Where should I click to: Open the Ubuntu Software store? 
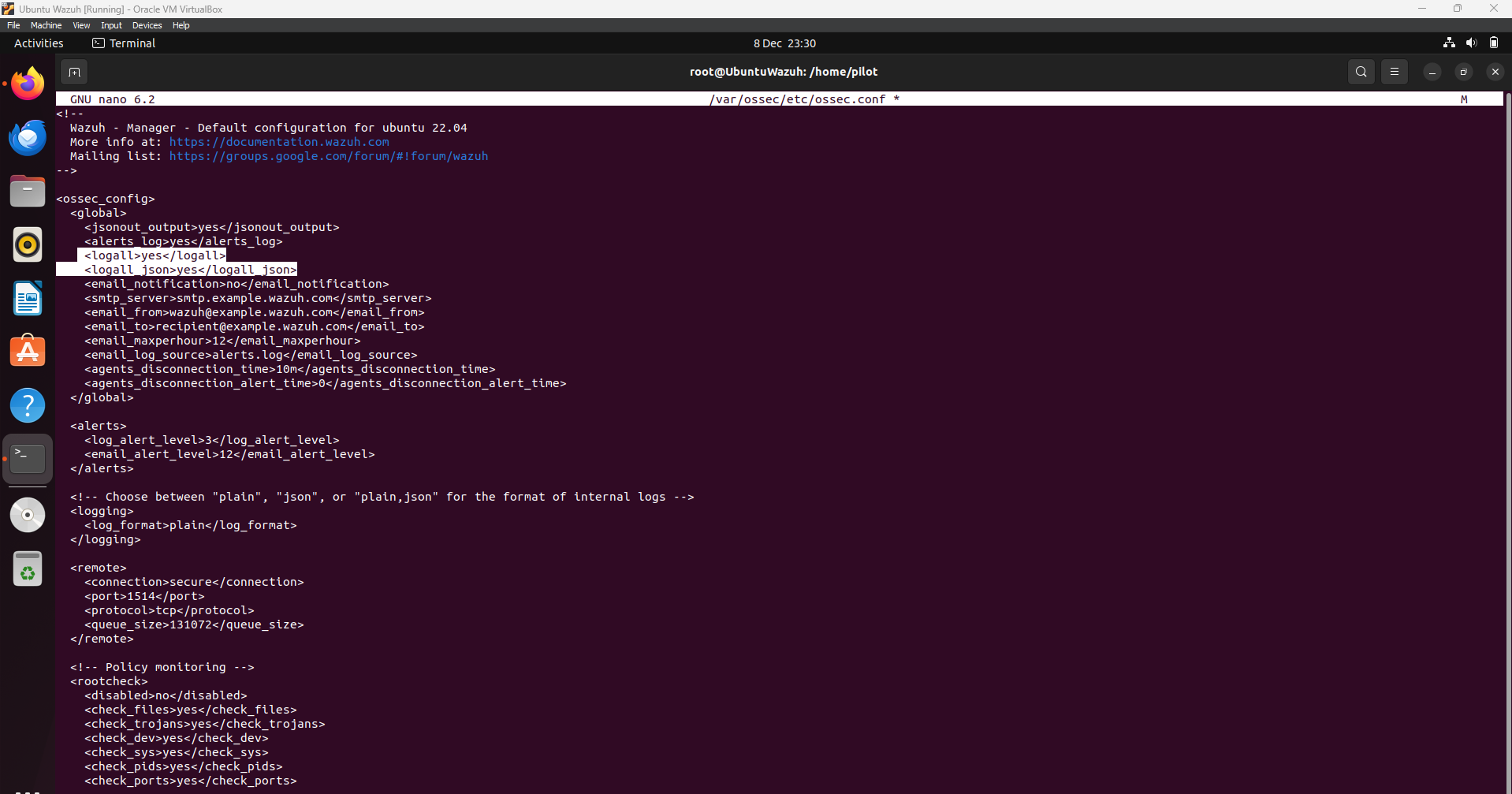click(28, 351)
